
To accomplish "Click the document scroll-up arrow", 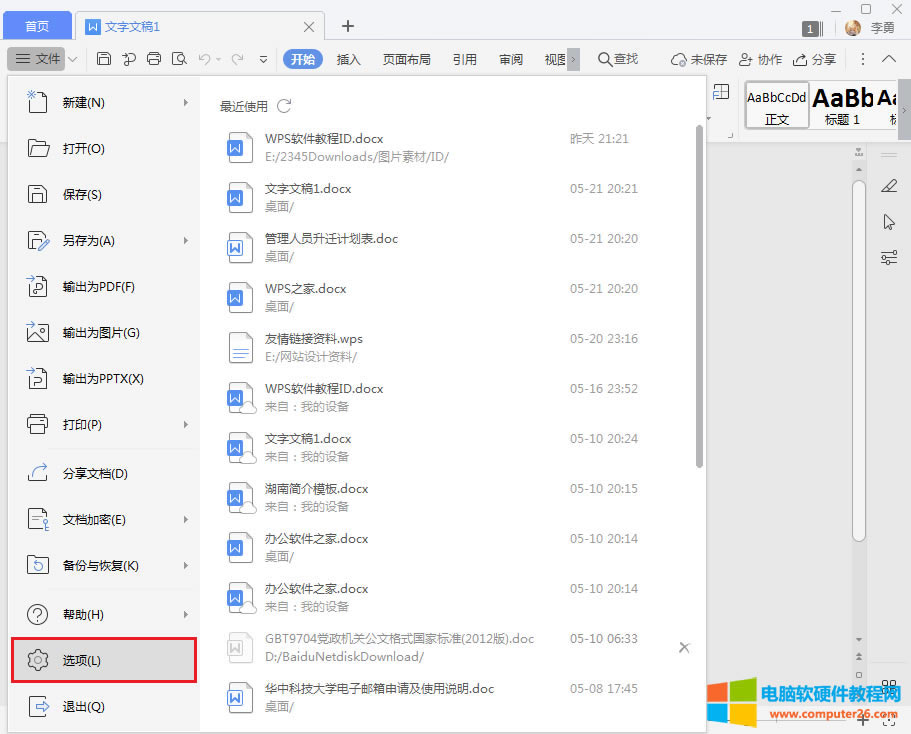I will click(859, 169).
